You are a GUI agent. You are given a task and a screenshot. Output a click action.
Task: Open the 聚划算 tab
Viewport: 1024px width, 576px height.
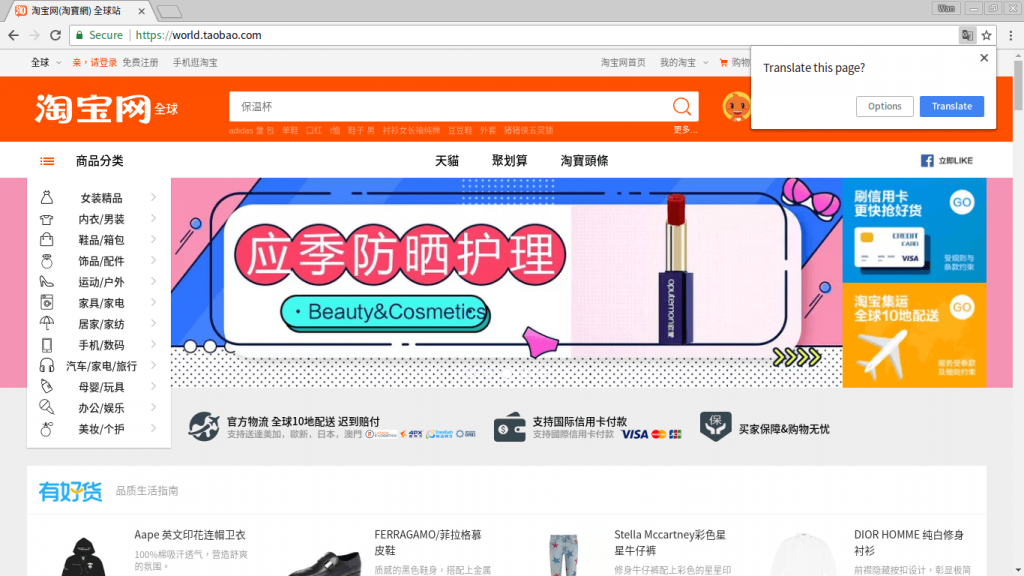[509, 161]
